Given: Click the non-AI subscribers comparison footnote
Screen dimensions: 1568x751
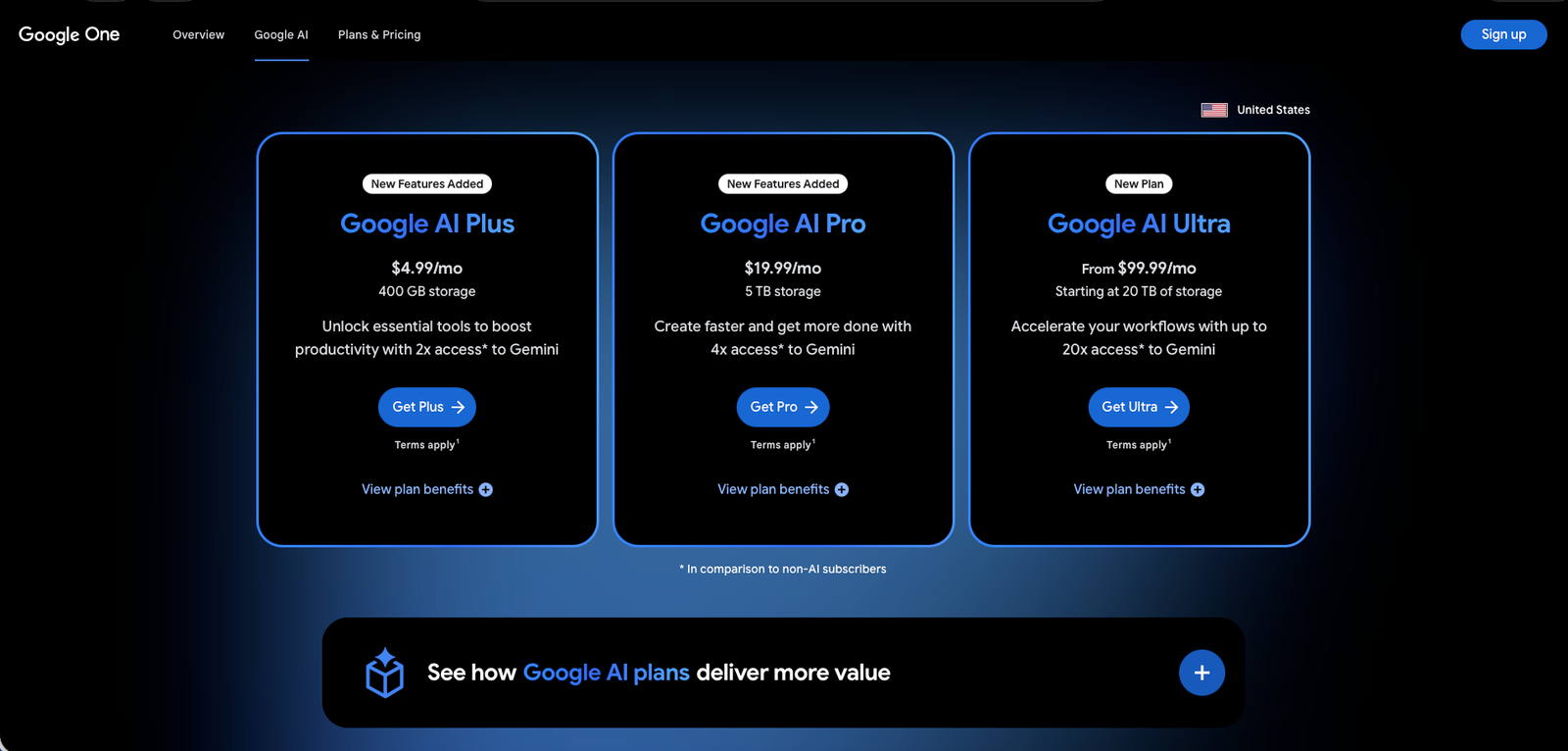Looking at the screenshot, I should [783, 569].
